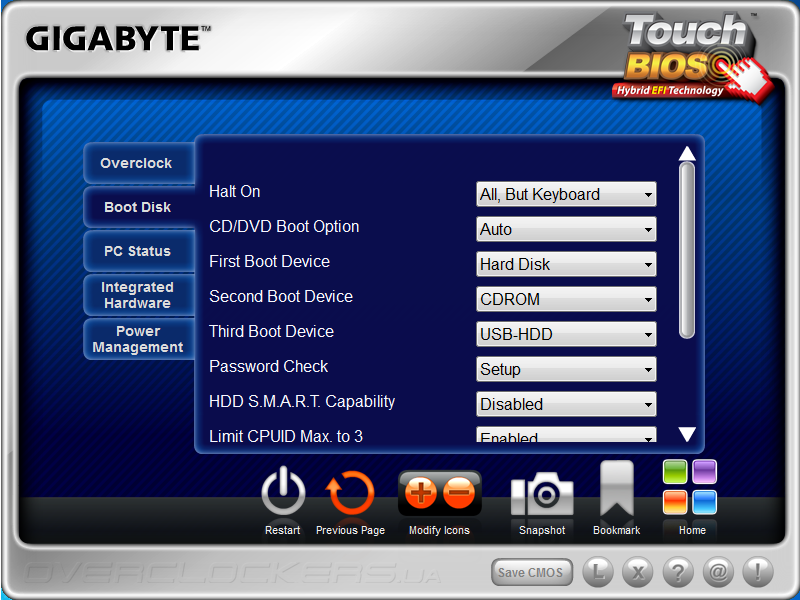
Task: Open HDD S.M.A.R.T. Capability dropdown
Action: click(x=566, y=404)
